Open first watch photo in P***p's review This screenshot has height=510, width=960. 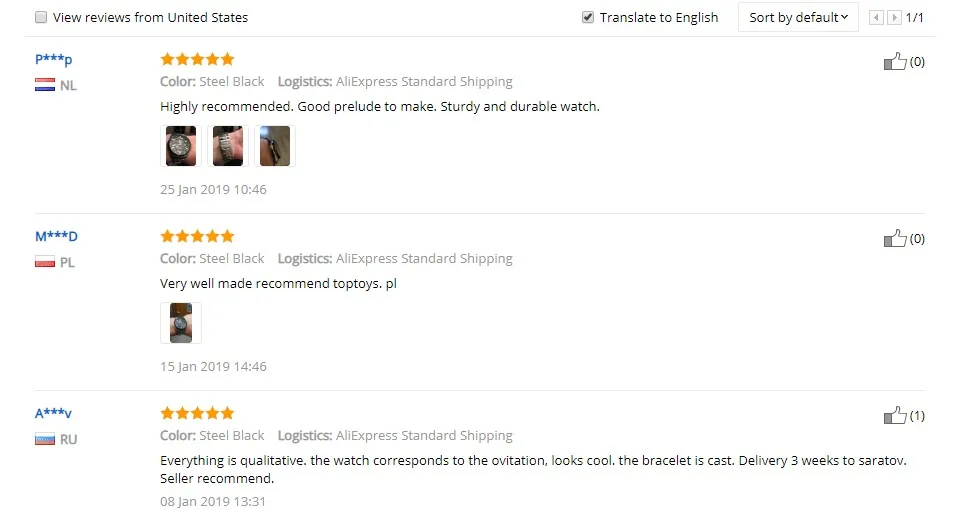tap(181, 146)
